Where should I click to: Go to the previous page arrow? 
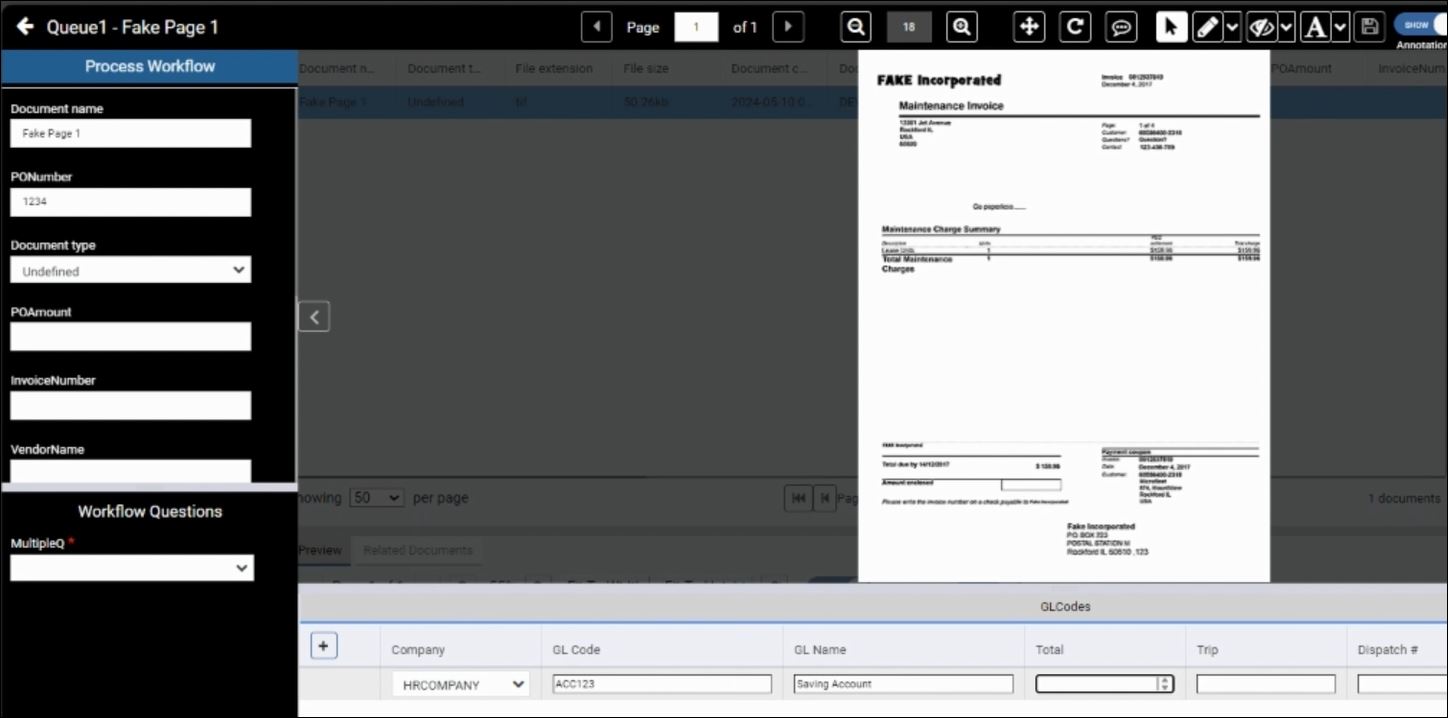point(597,27)
